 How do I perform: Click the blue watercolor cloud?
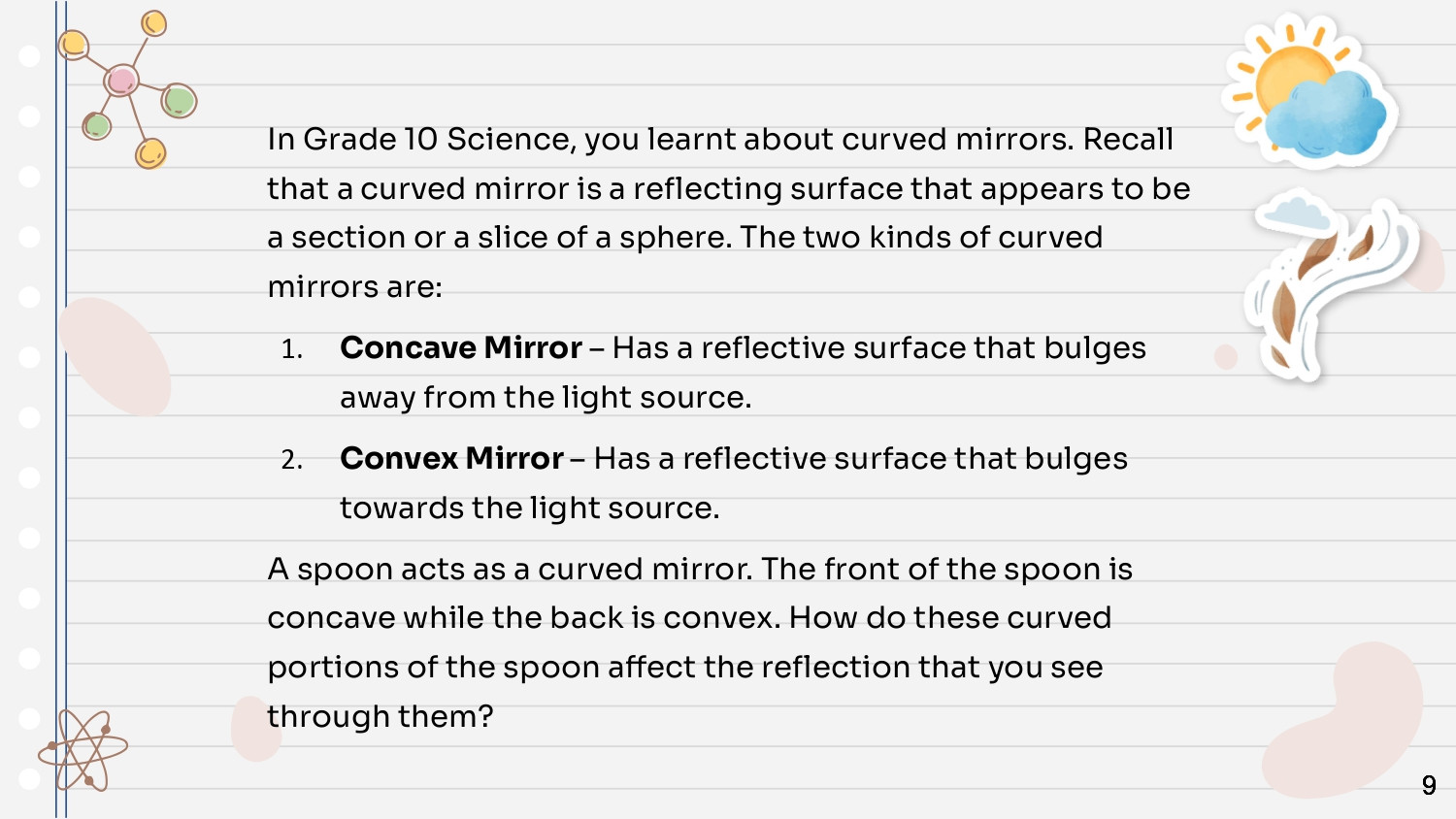pos(1327,117)
